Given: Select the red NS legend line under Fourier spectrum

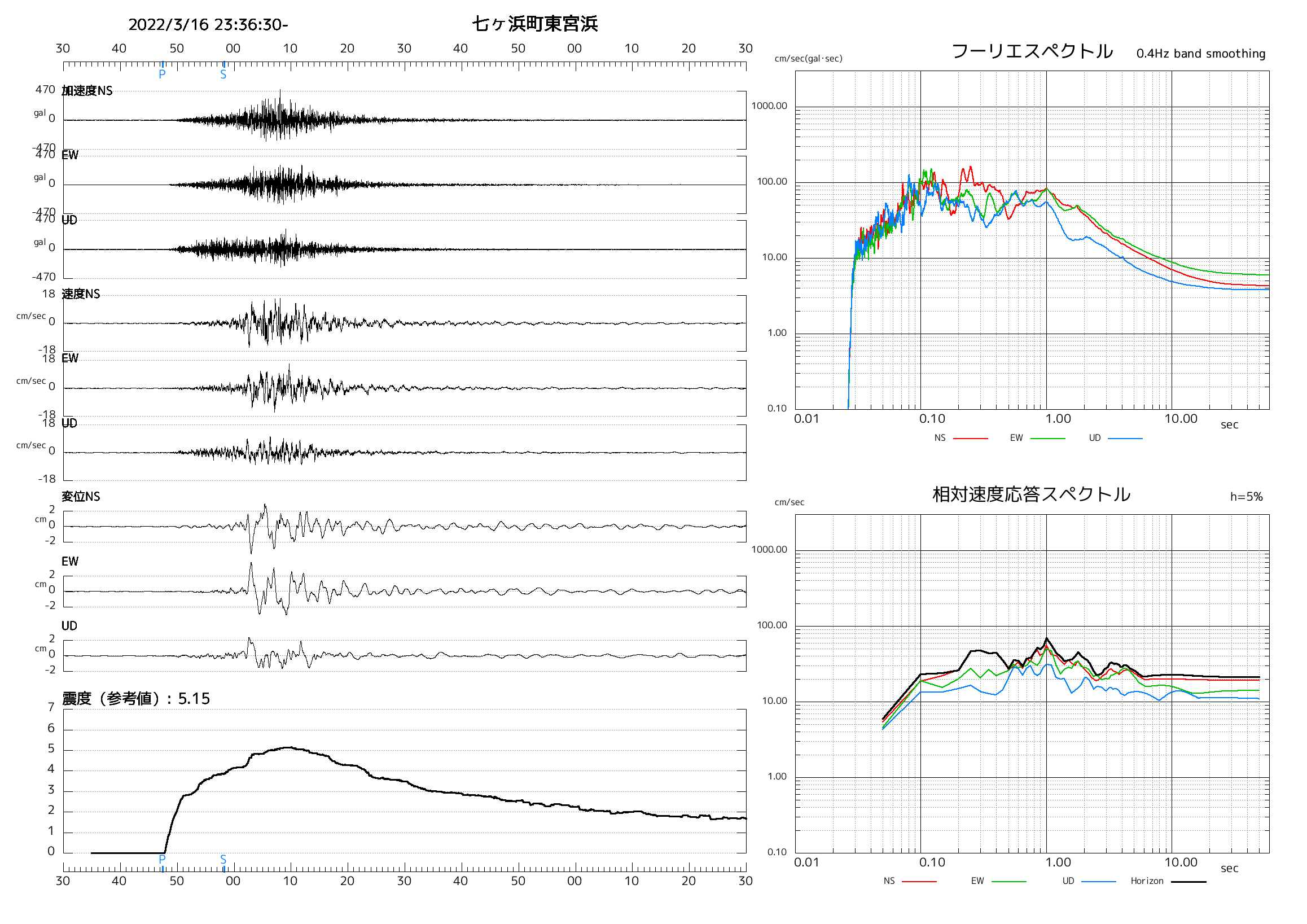Looking at the screenshot, I should (x=971, y=439).
